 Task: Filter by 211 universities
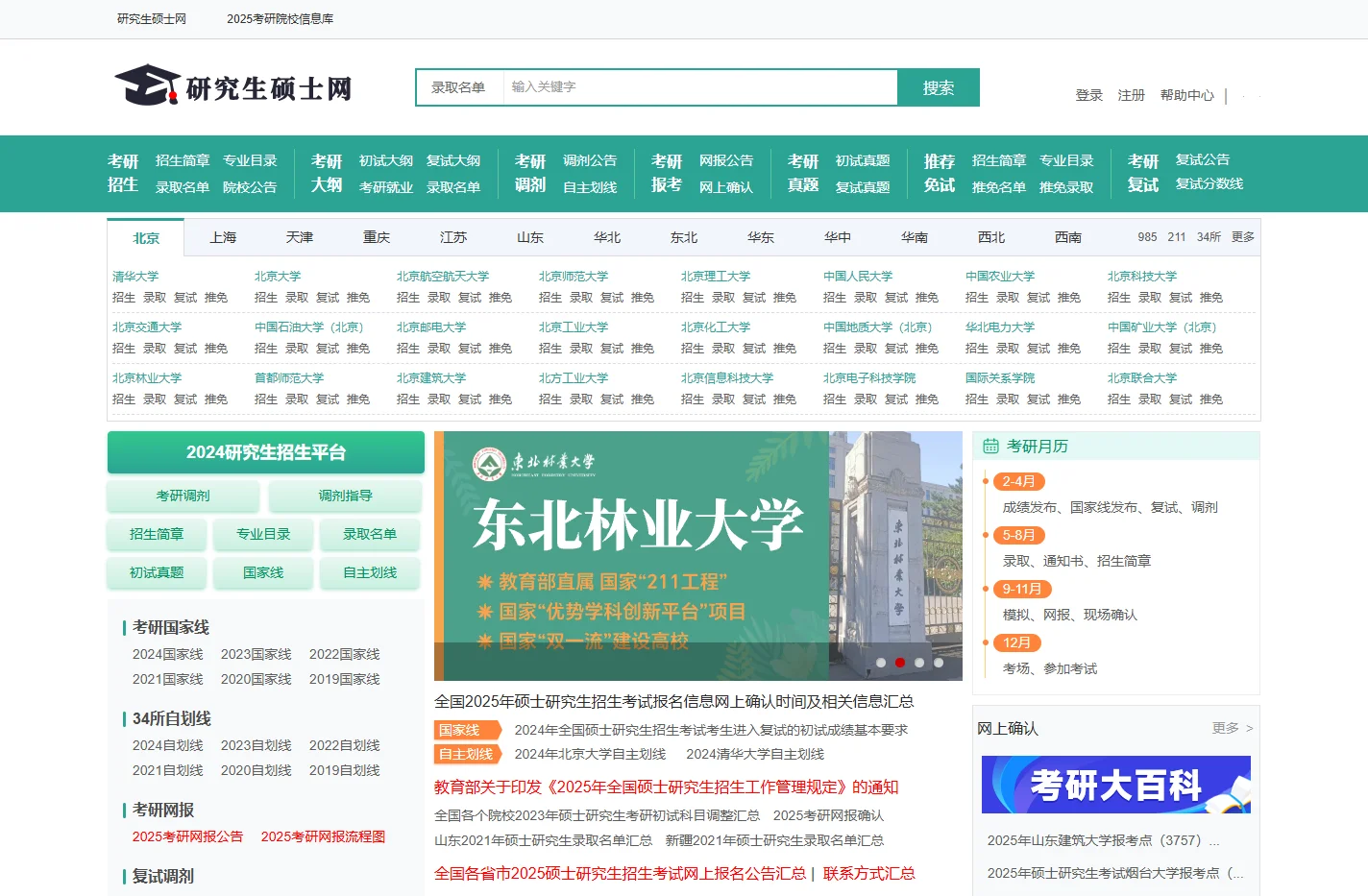click(1177, 236)
